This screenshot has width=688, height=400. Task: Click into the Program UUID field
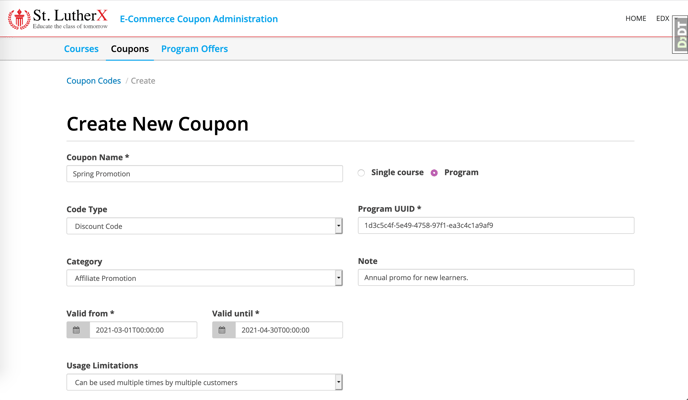[496, 225]
